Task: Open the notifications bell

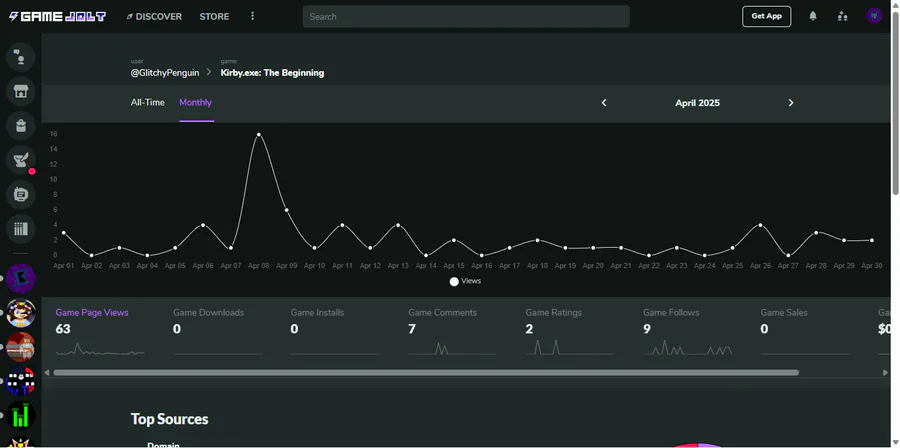Action: click(813, 16)
